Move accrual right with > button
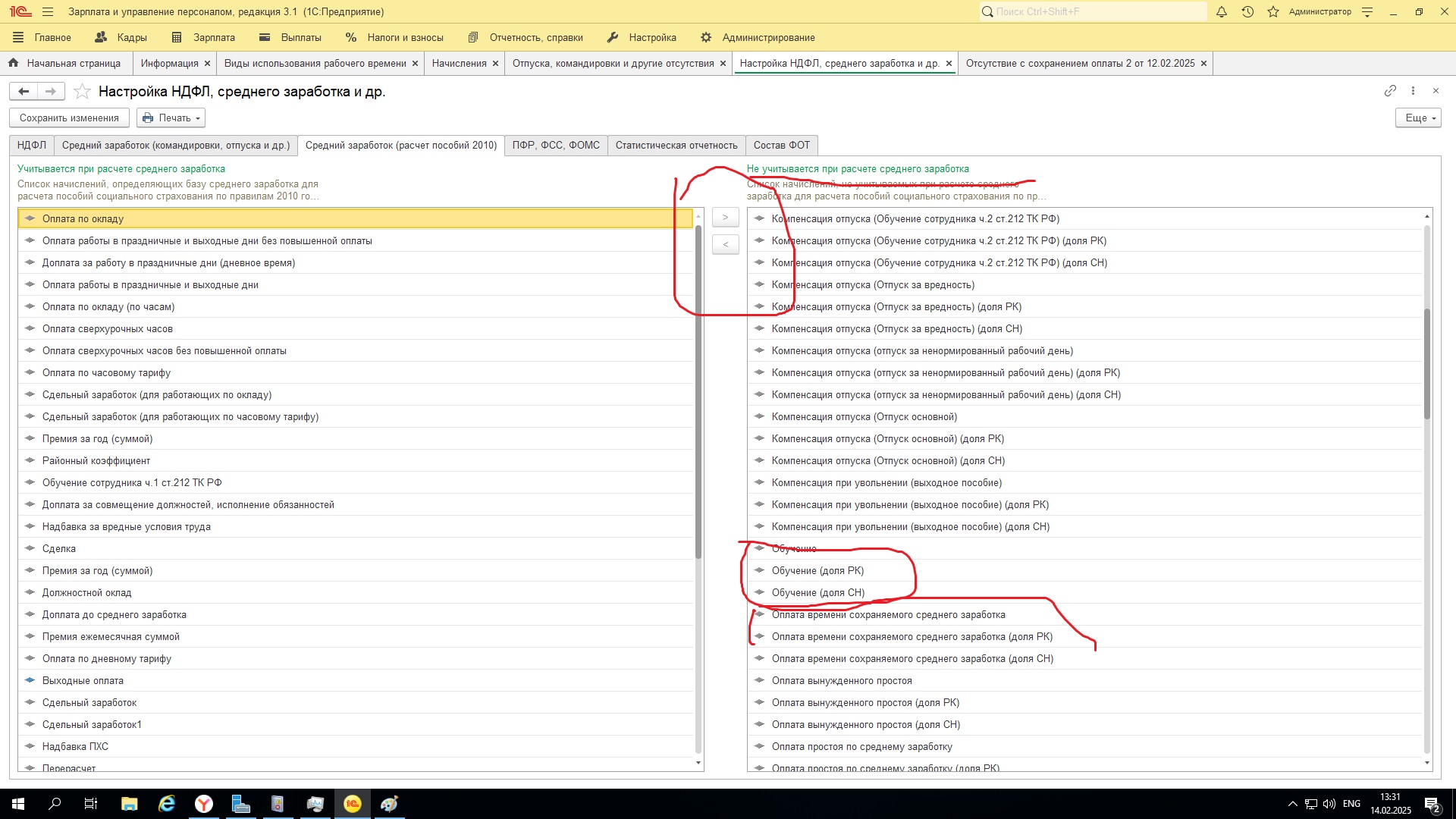1456x819 pixels. click(x=726, y=218)
